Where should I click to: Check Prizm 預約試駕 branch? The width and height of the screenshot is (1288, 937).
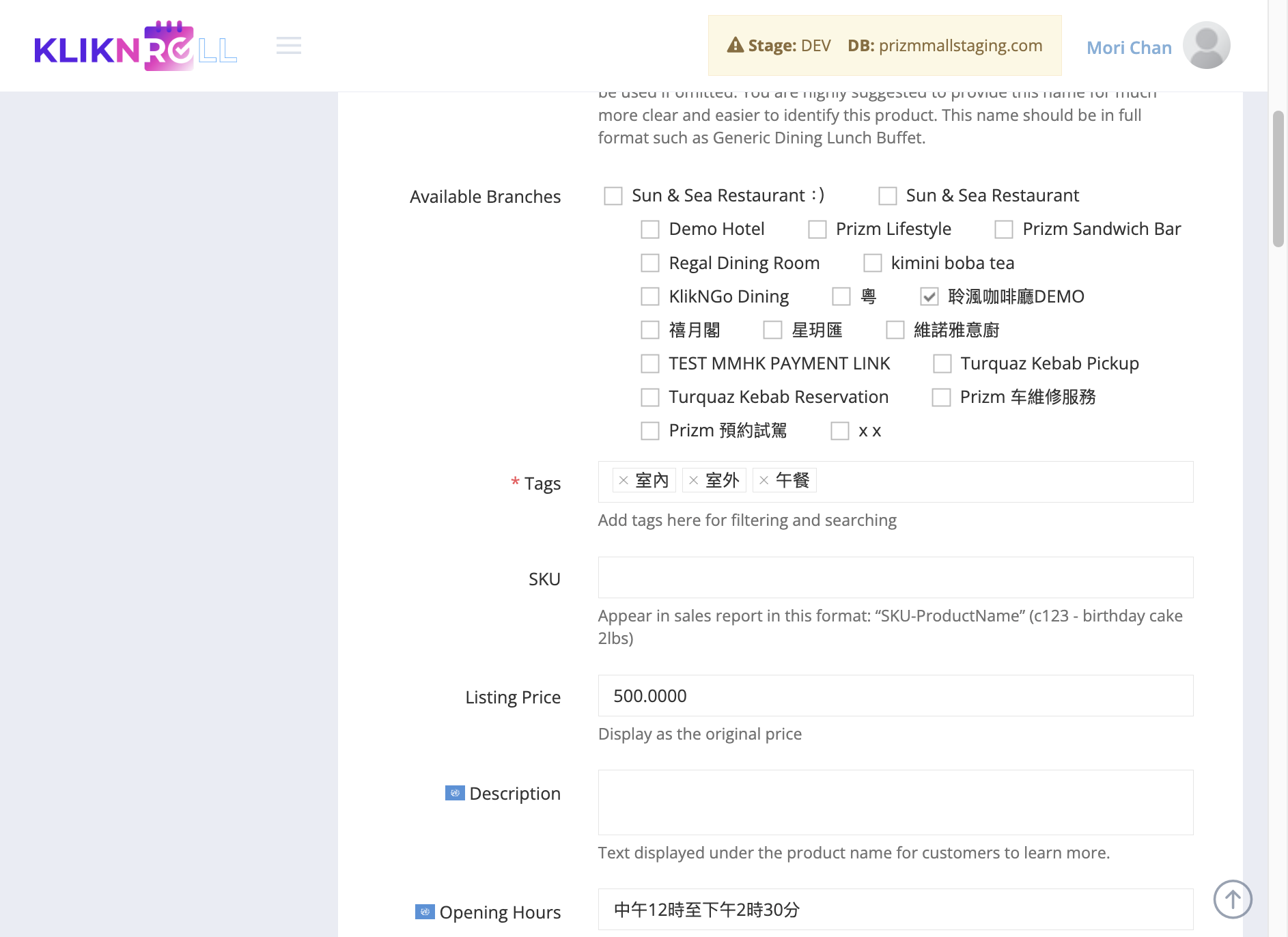point(650,431)
